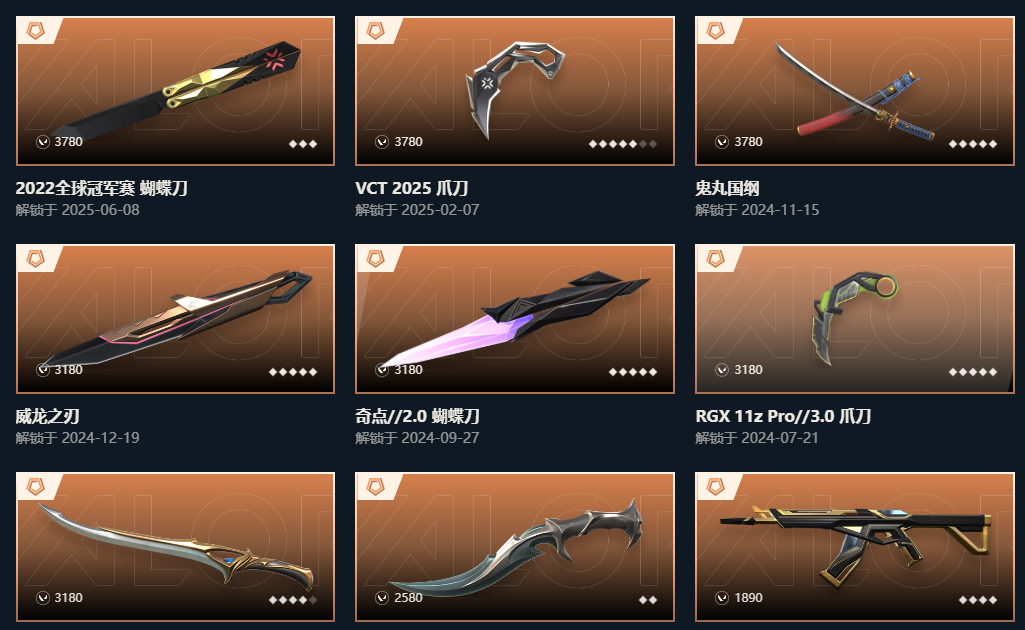The width and height of the screenshot is (1025, 630).
Task: Click the corner badge icon on 威龙之刃 card
Action: (x=35, y=259)
